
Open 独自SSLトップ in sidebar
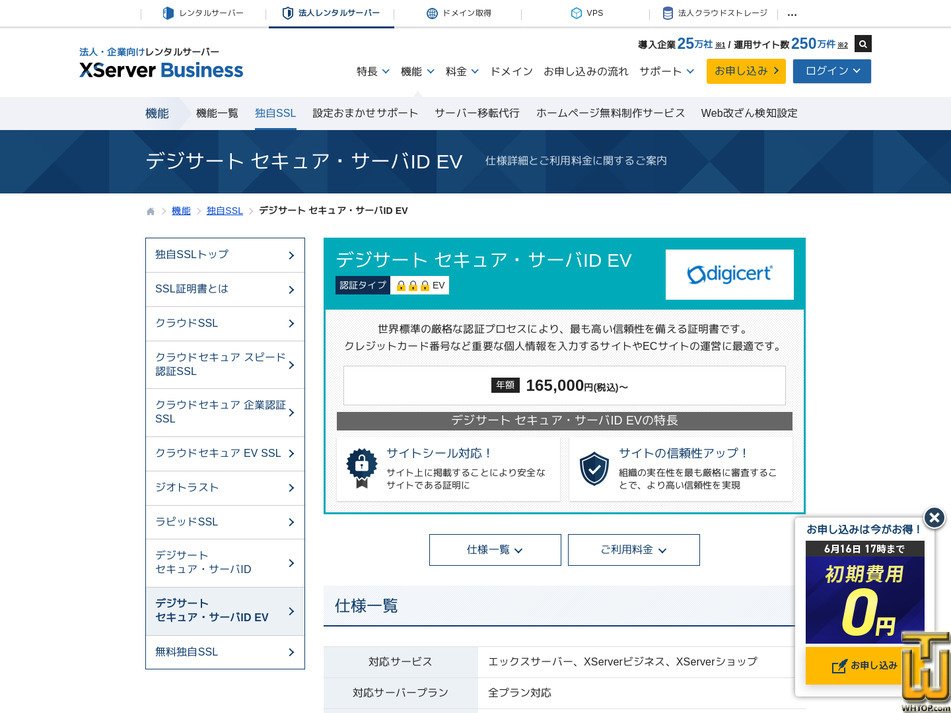click(x=225, y=255)
